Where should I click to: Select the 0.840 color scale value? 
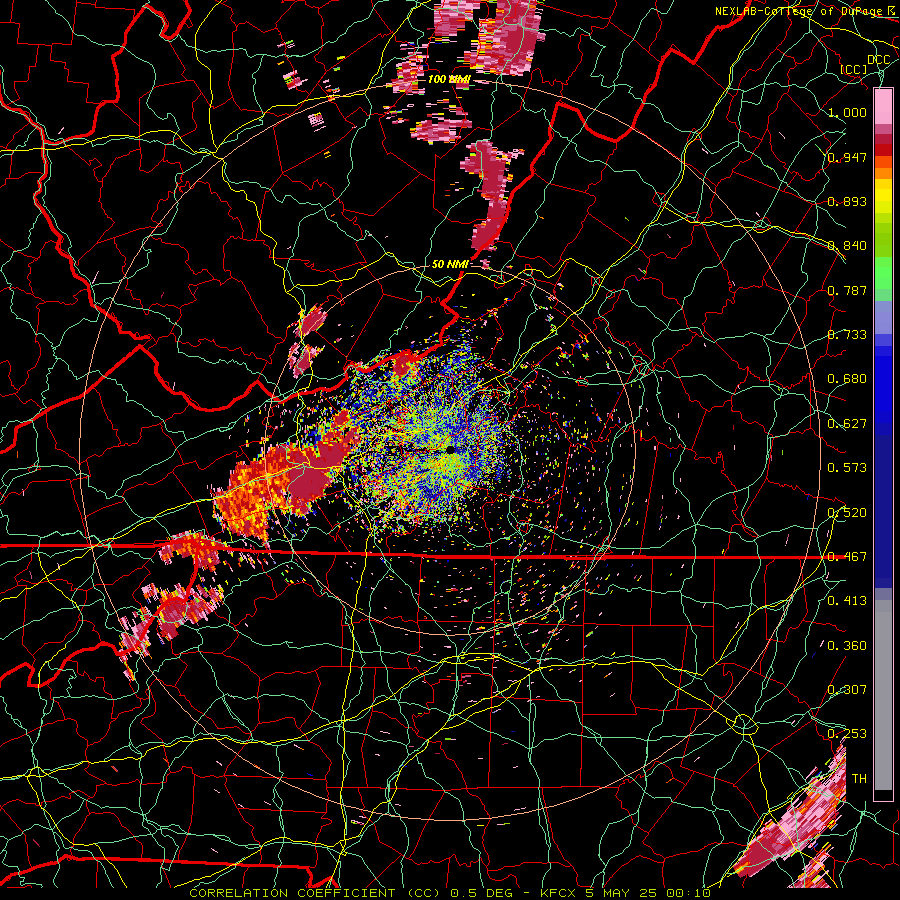(x=847, y=246)
